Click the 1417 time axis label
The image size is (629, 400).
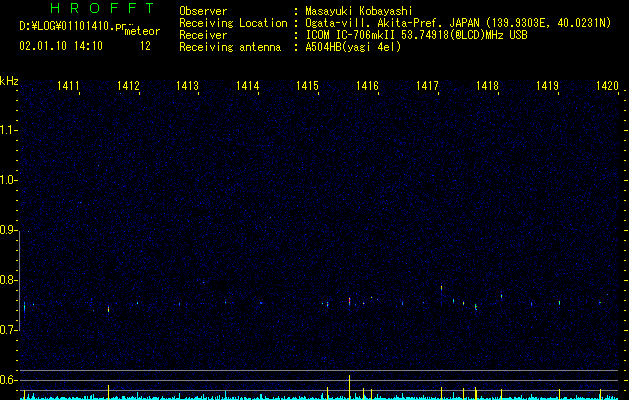tap(427, 86)
